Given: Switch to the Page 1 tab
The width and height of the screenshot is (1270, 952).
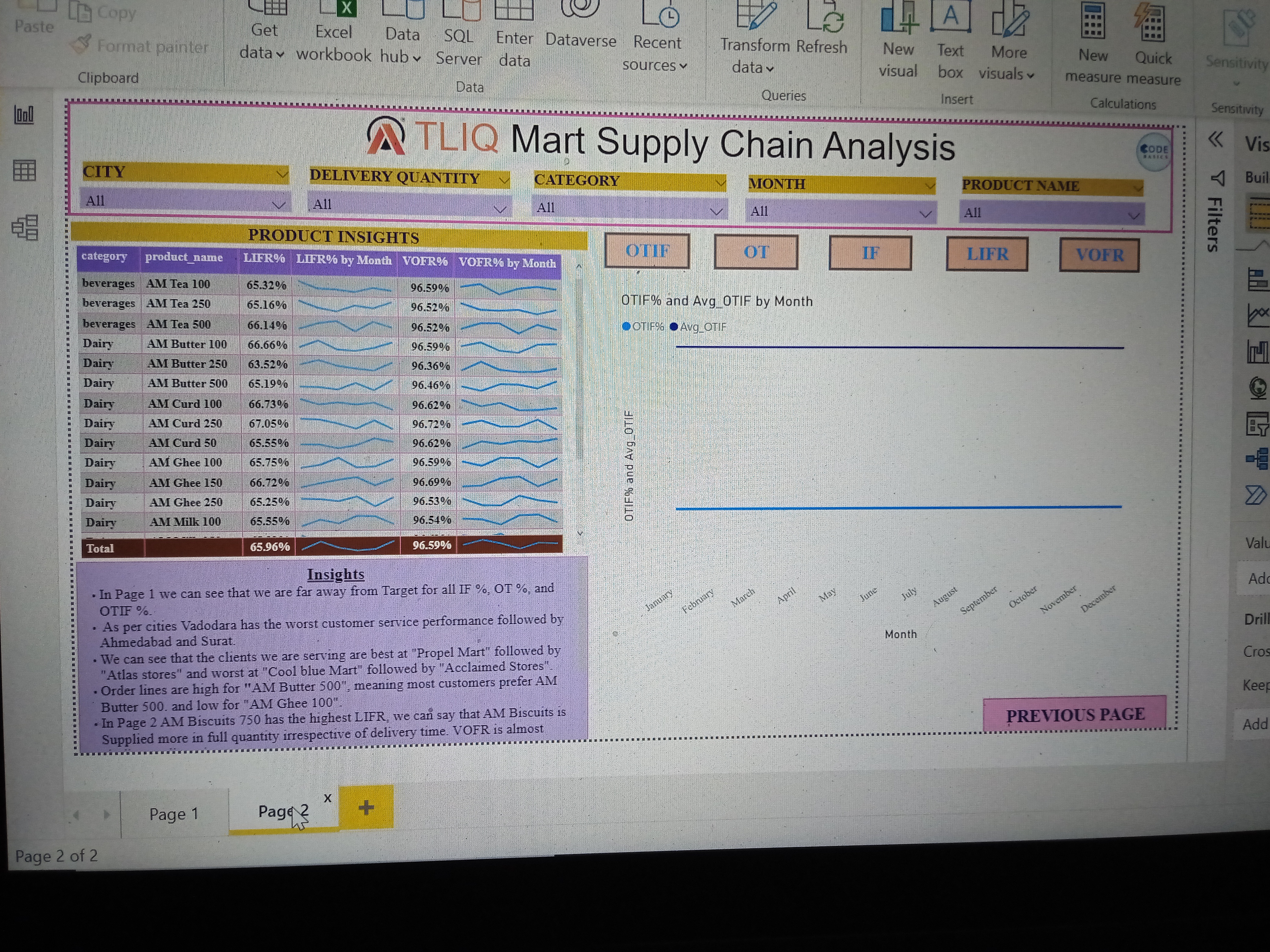Looking at the screenshot, I should [174, 814].
